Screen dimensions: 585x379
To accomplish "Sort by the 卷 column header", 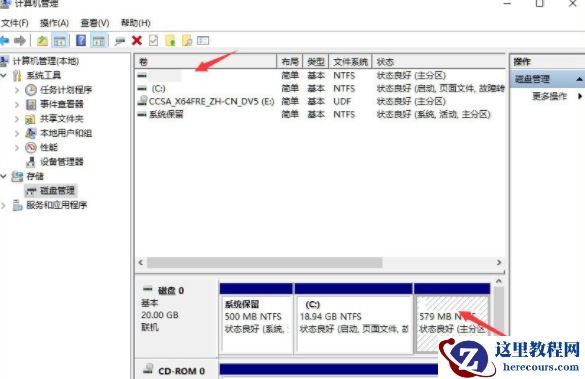I will coord(206,62).
